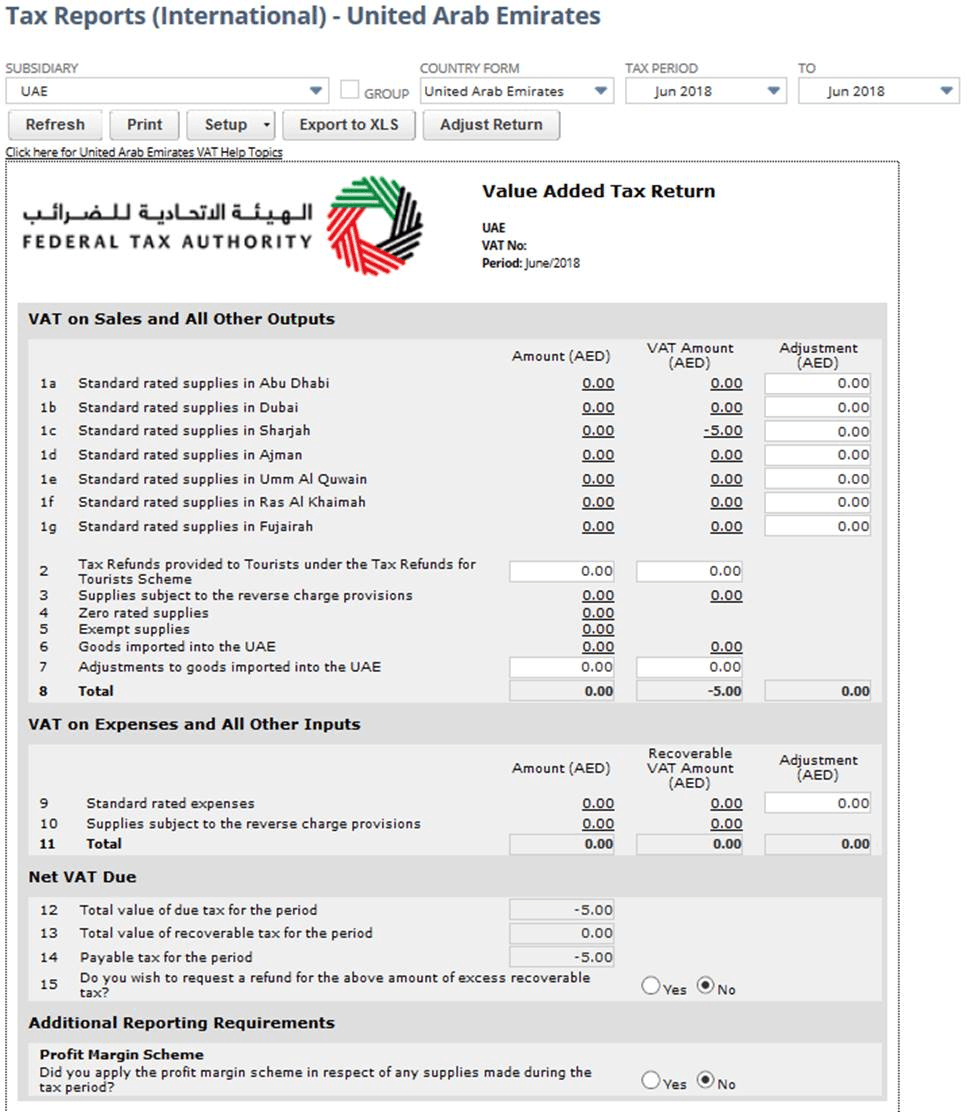Open Zero rated supplies amount link
Screen dimensions: 967x1112
point(598,613)
